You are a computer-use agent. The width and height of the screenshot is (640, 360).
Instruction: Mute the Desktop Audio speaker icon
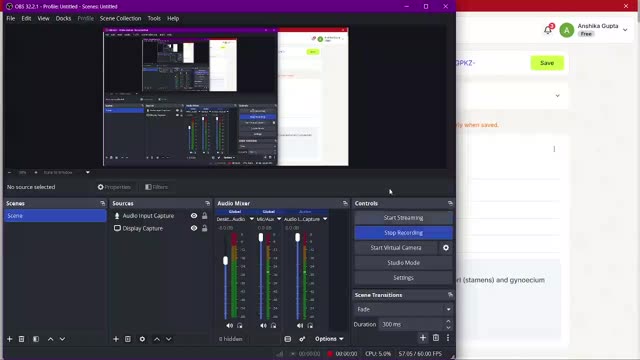(229, 325)
